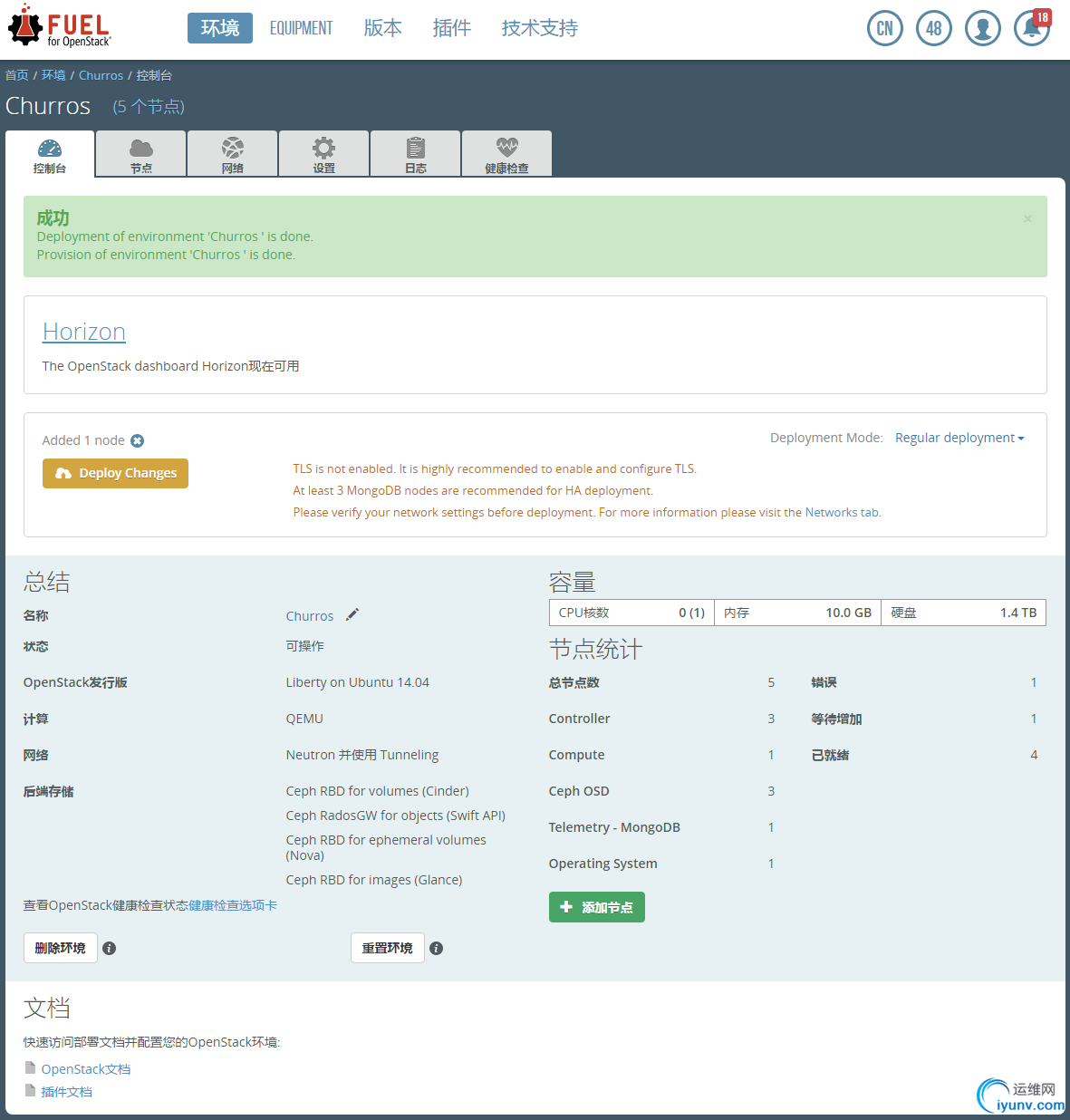The width and height of the screenshot is (1070, 1120).
Task: Switch to the 节点 nodes tab
Action: point(141,154)
